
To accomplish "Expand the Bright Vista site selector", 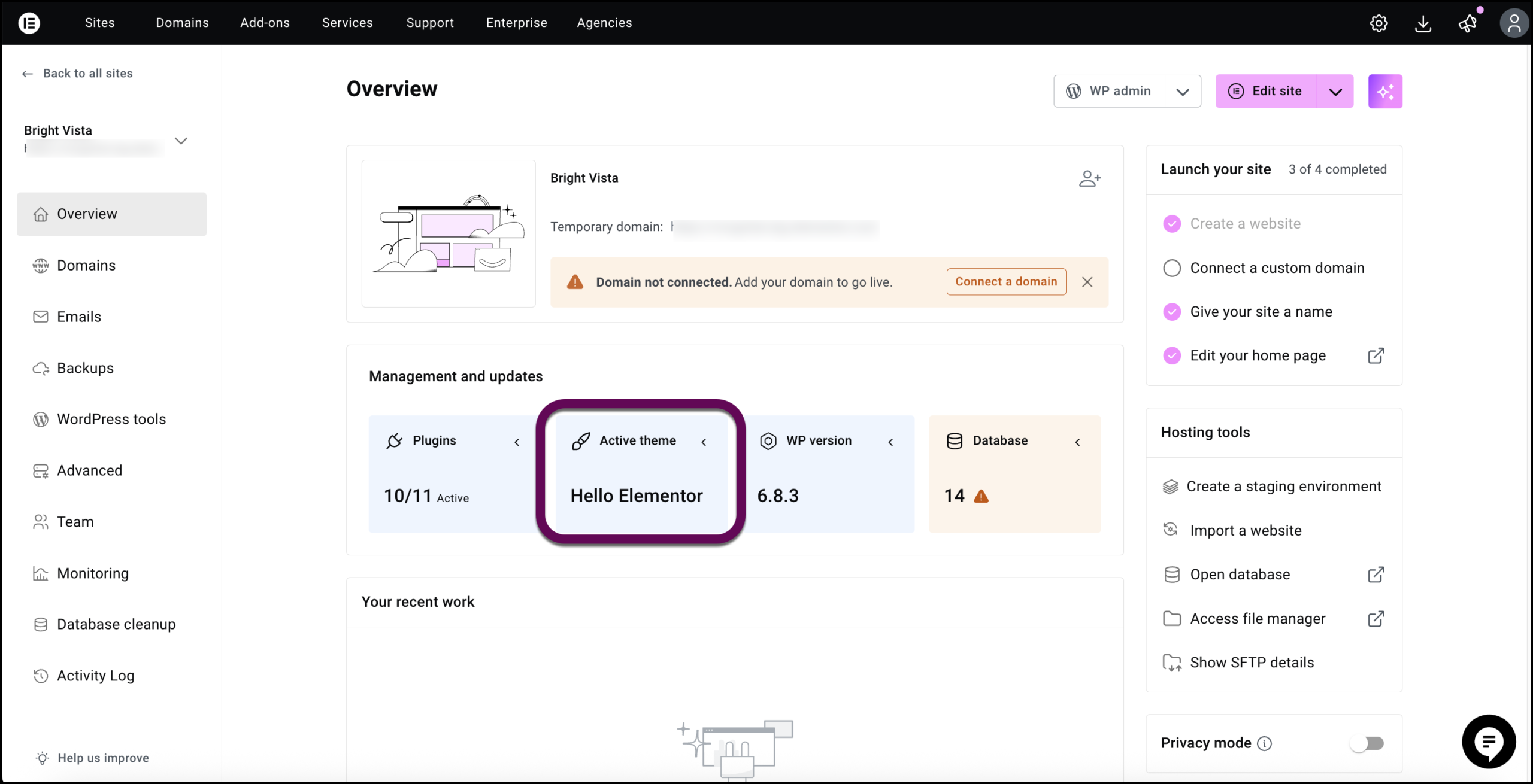I will coord(181,141).
